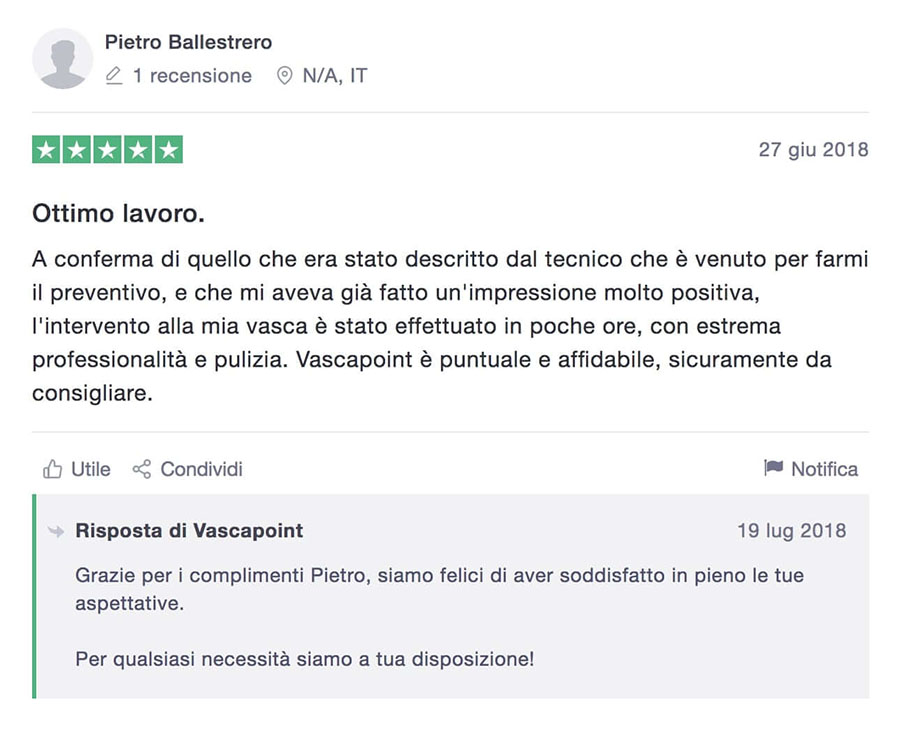Click the share Condividi icon
Viewport: 900px width, 730px height.
click(142, 469)
